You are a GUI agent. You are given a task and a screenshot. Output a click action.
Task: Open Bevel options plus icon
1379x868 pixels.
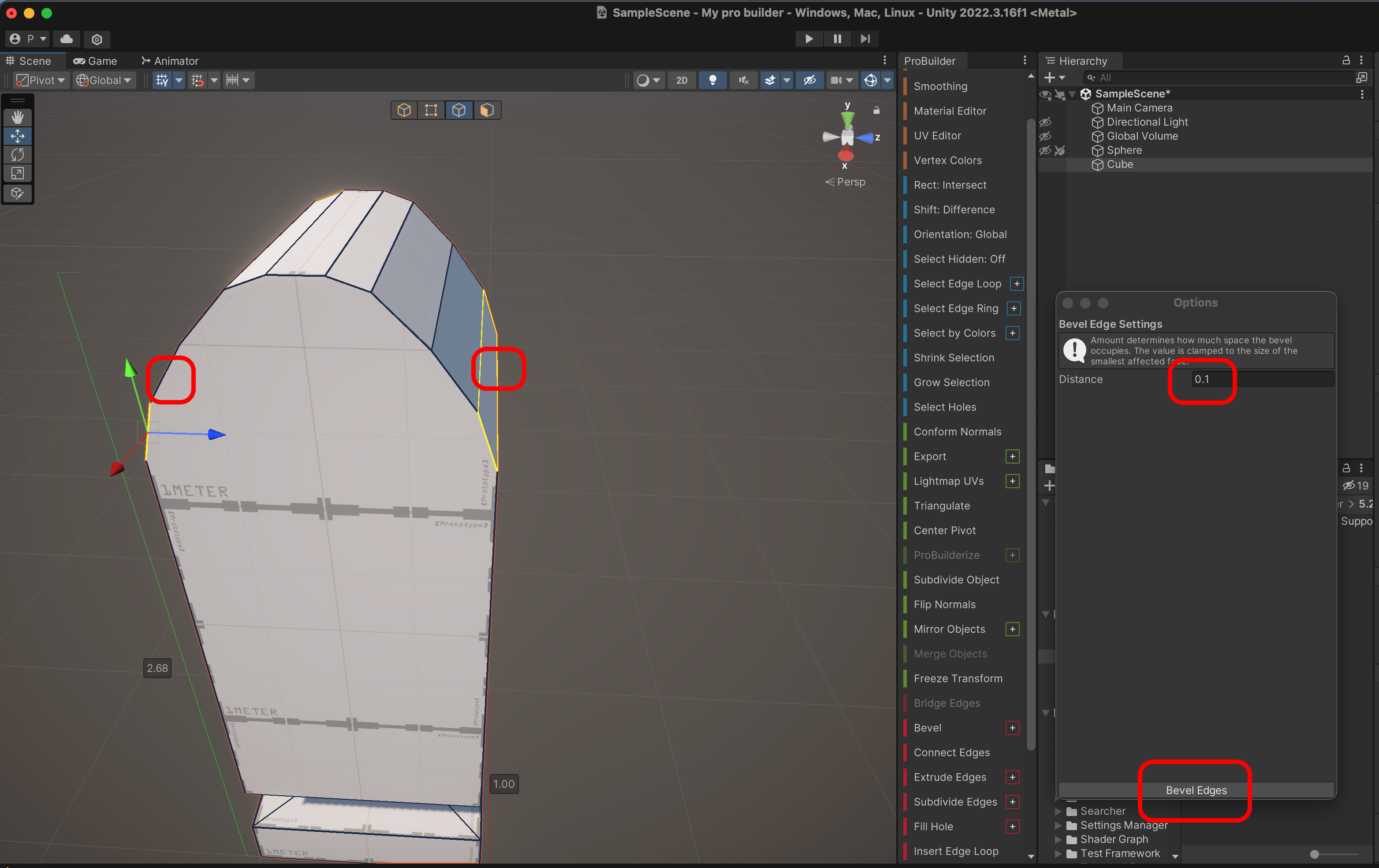(1012, 727)
